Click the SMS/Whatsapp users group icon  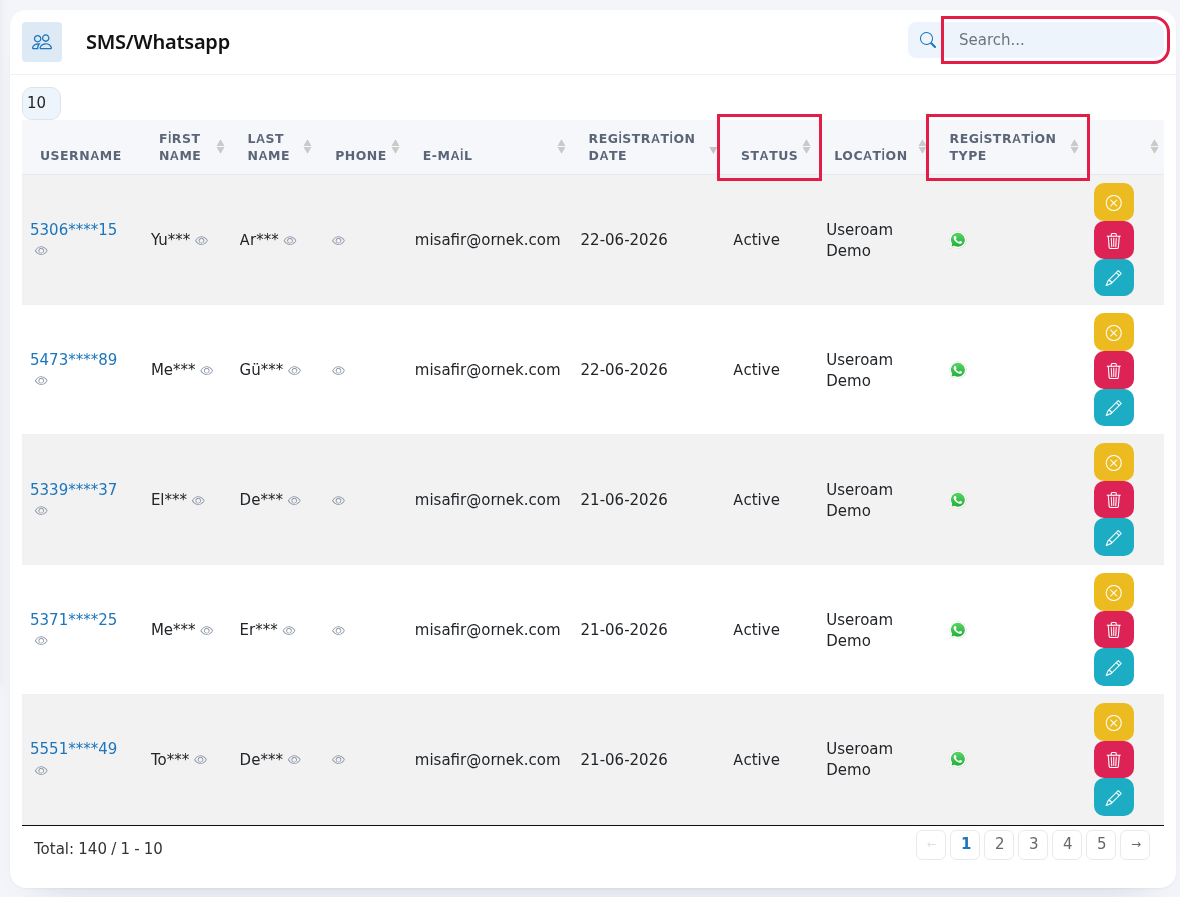click(42, 42)
